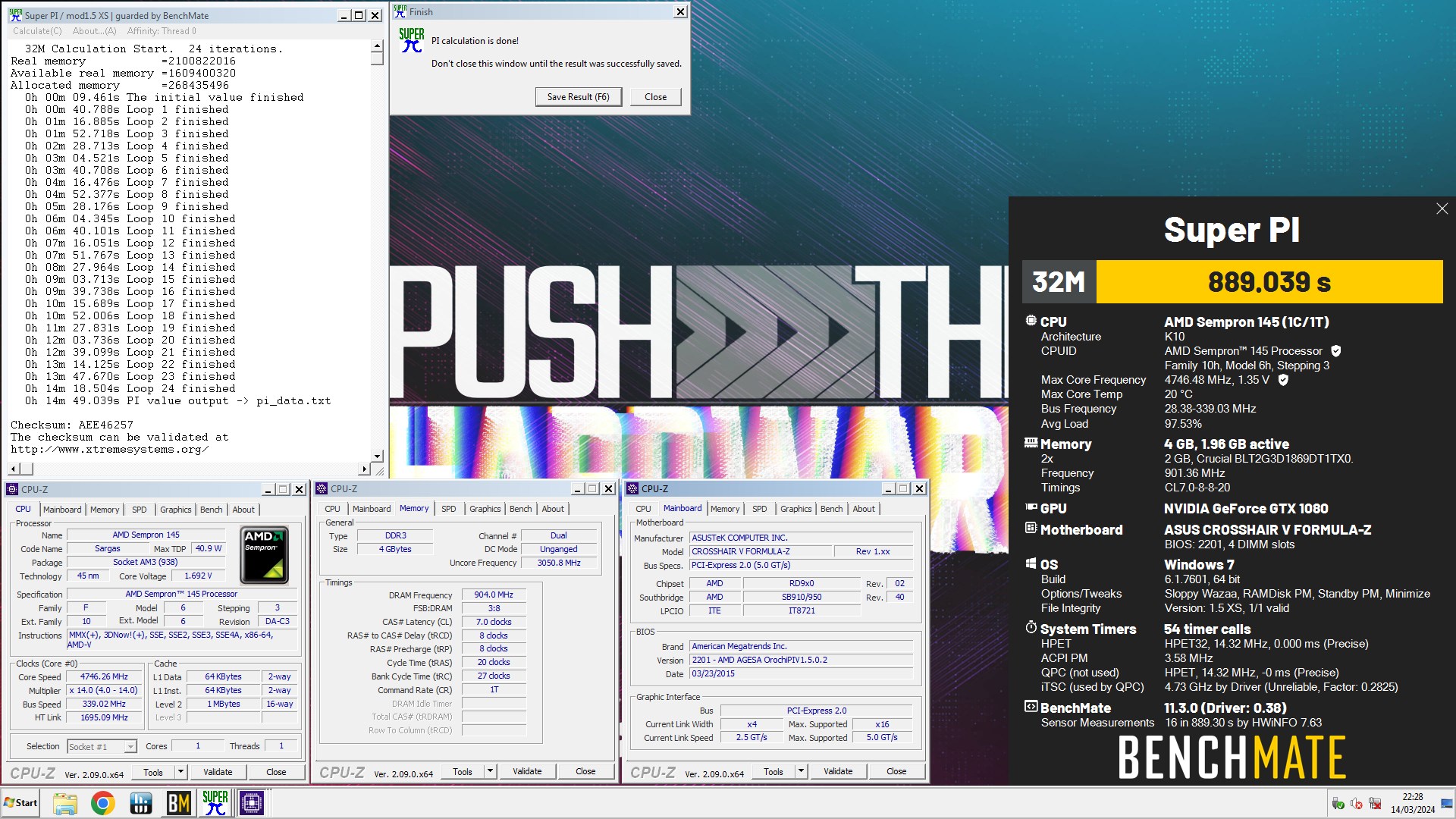This screenshot has width=1456, height=819.
Task: Click the CPU section icon in BenchMate
Action: click(1031, 321)
